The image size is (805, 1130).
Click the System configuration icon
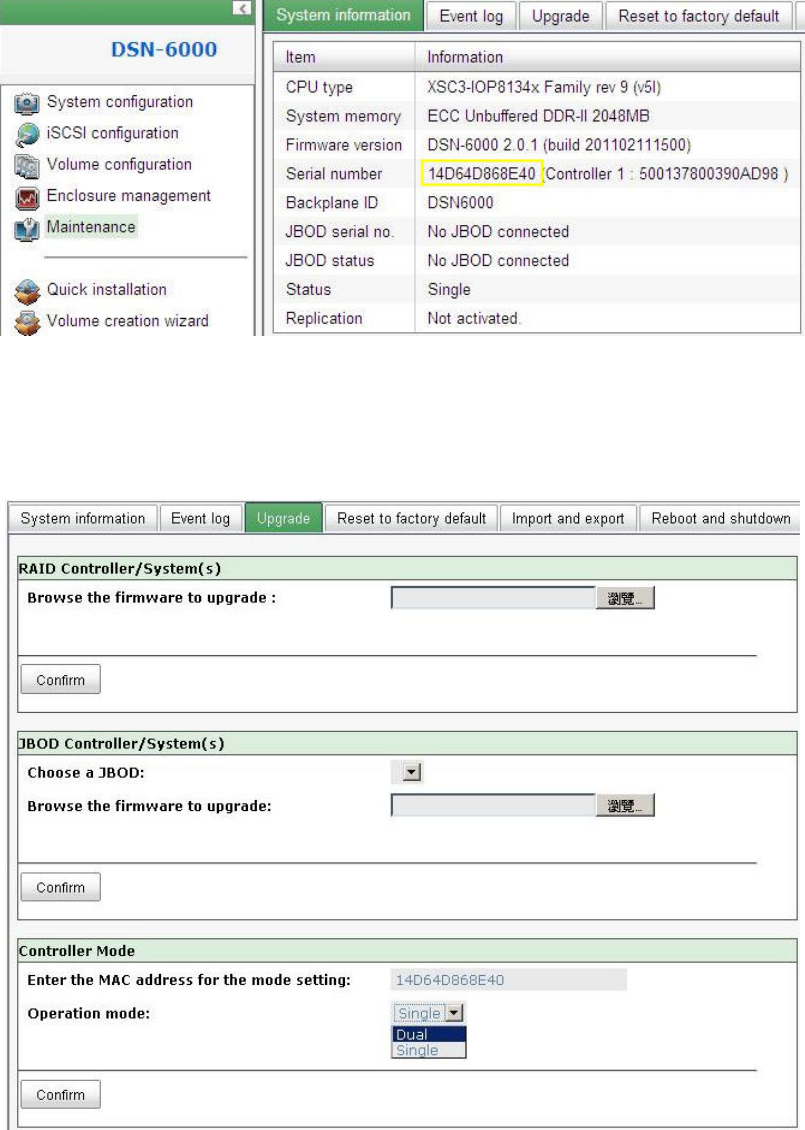click(27, 103)
